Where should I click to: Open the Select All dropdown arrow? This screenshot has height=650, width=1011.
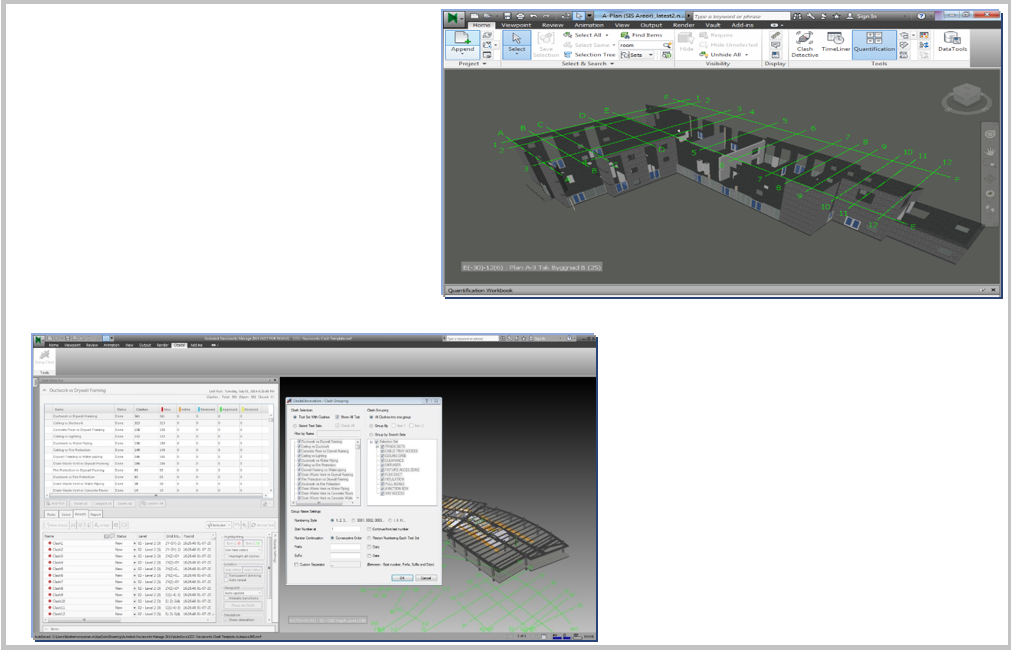[x=607, y=35]
